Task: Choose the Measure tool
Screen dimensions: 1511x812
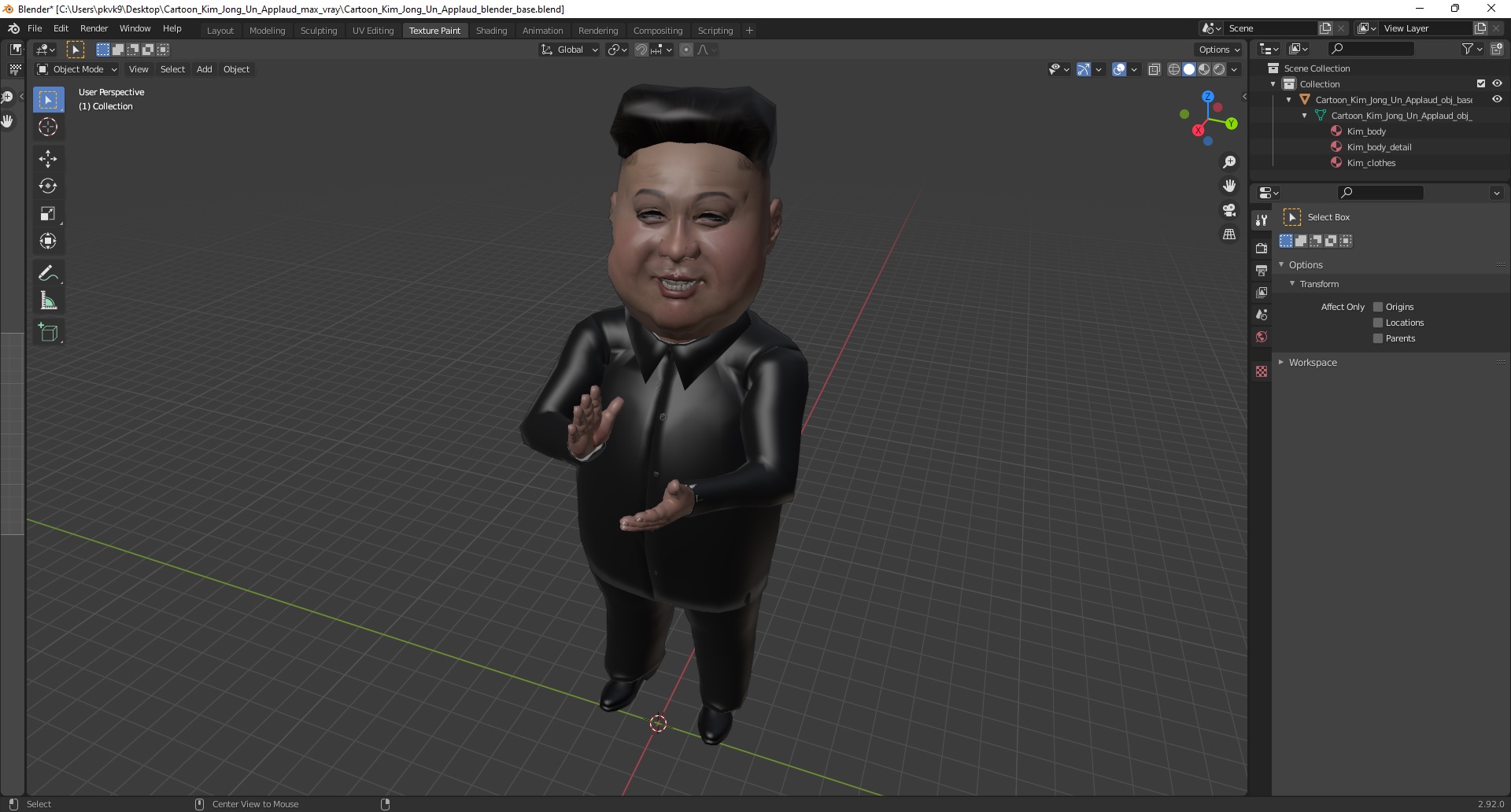Action: [x=48, y=301]
